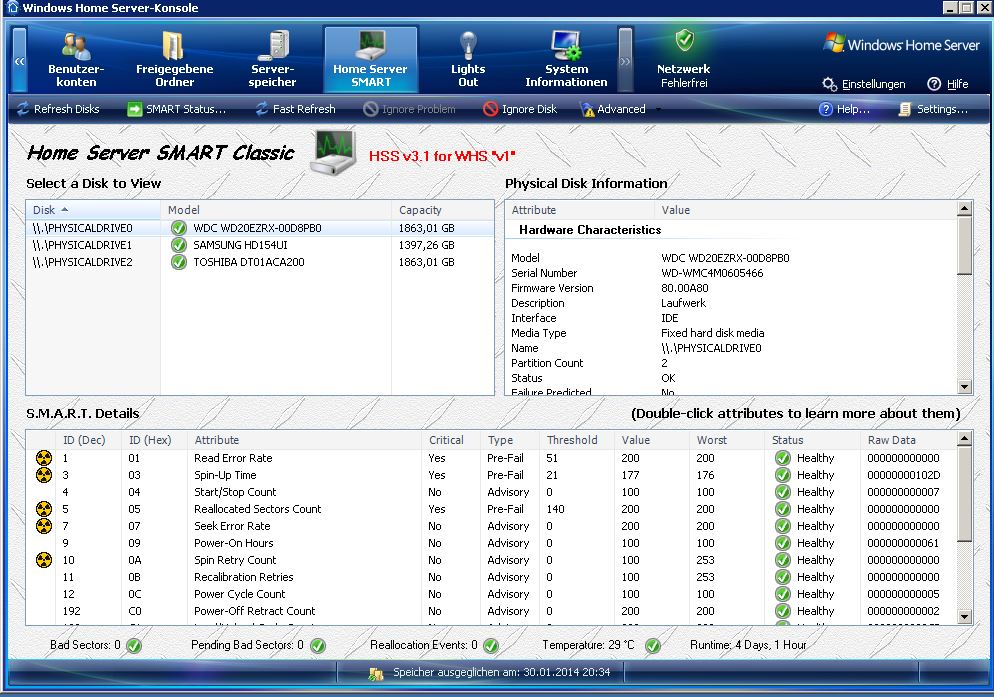Open SMART Status dialog

177,109
